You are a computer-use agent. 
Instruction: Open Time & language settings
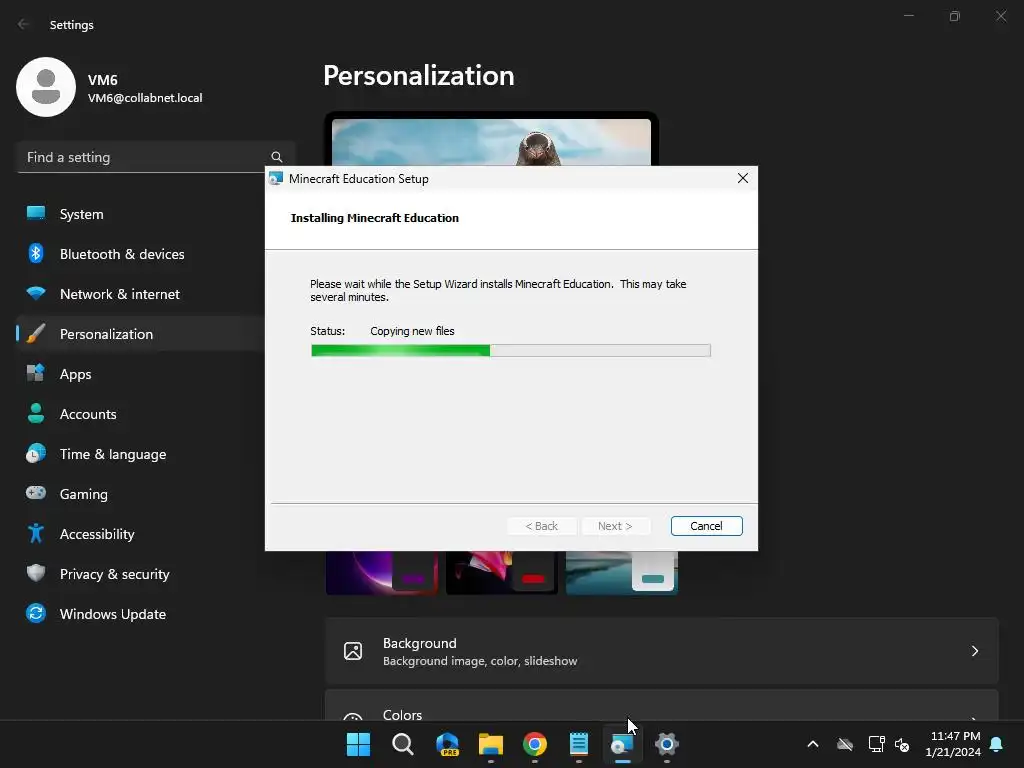140,454
